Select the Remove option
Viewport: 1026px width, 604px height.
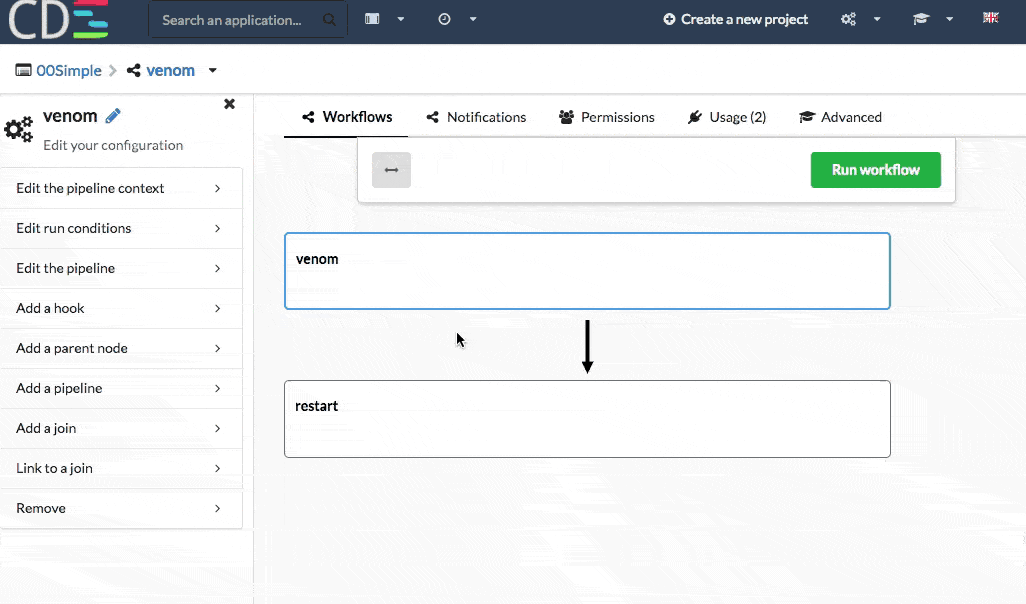click(x=121, y=508)
